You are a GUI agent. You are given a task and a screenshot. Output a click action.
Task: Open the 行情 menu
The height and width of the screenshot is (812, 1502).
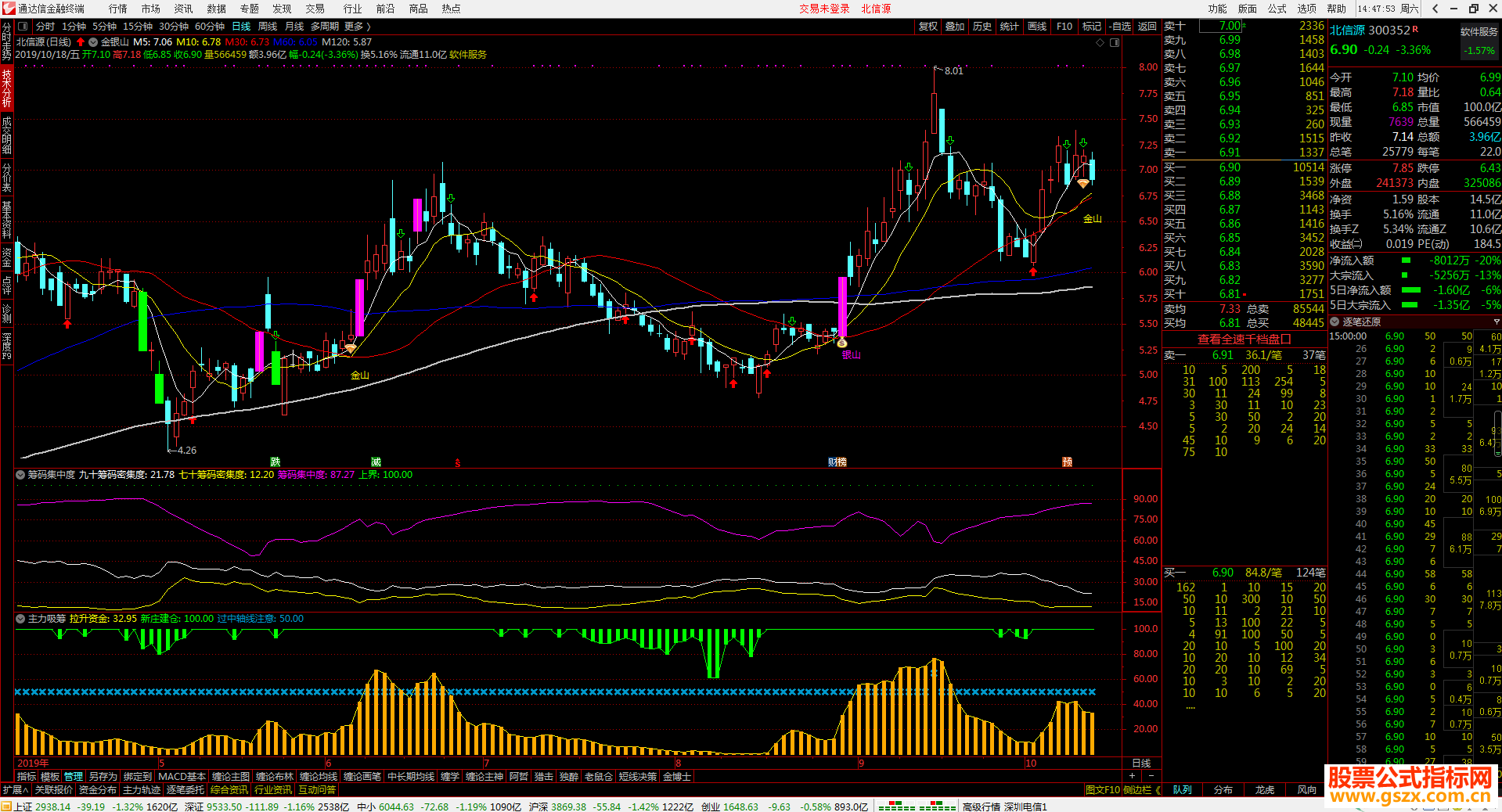point(118,9)
